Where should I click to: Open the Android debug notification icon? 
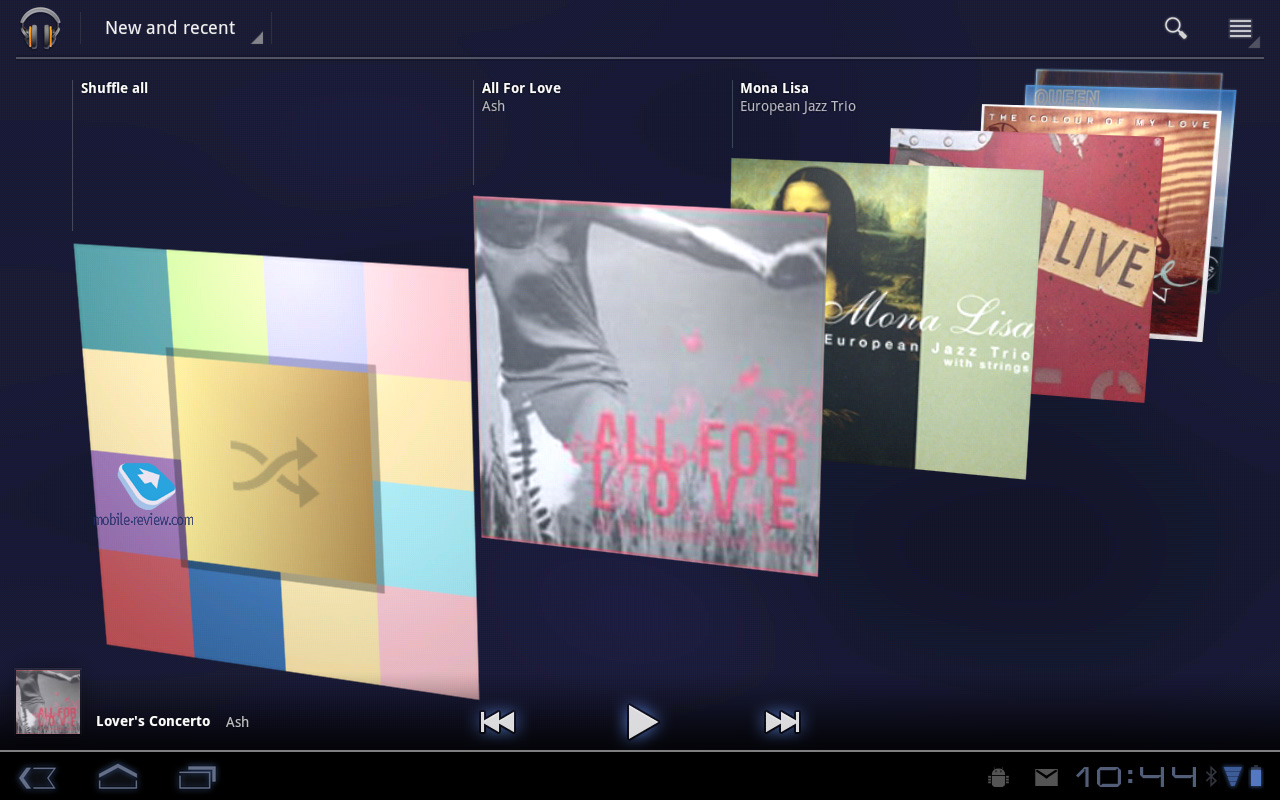(997, 777)
